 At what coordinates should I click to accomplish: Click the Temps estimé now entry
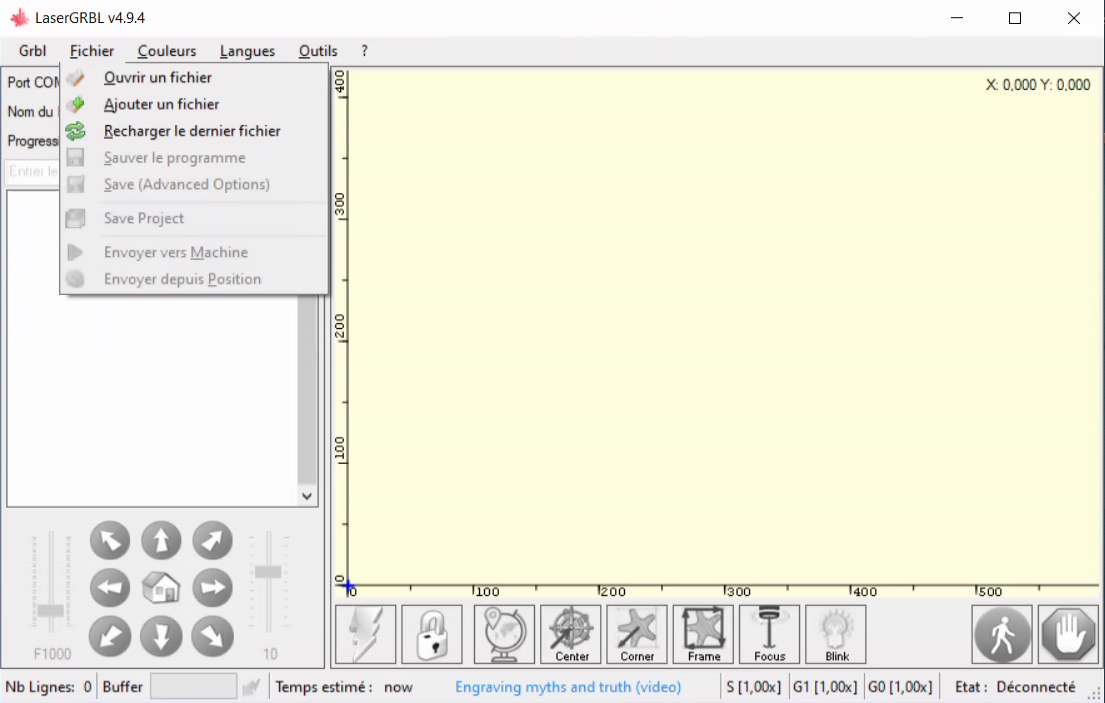(344, 687)
